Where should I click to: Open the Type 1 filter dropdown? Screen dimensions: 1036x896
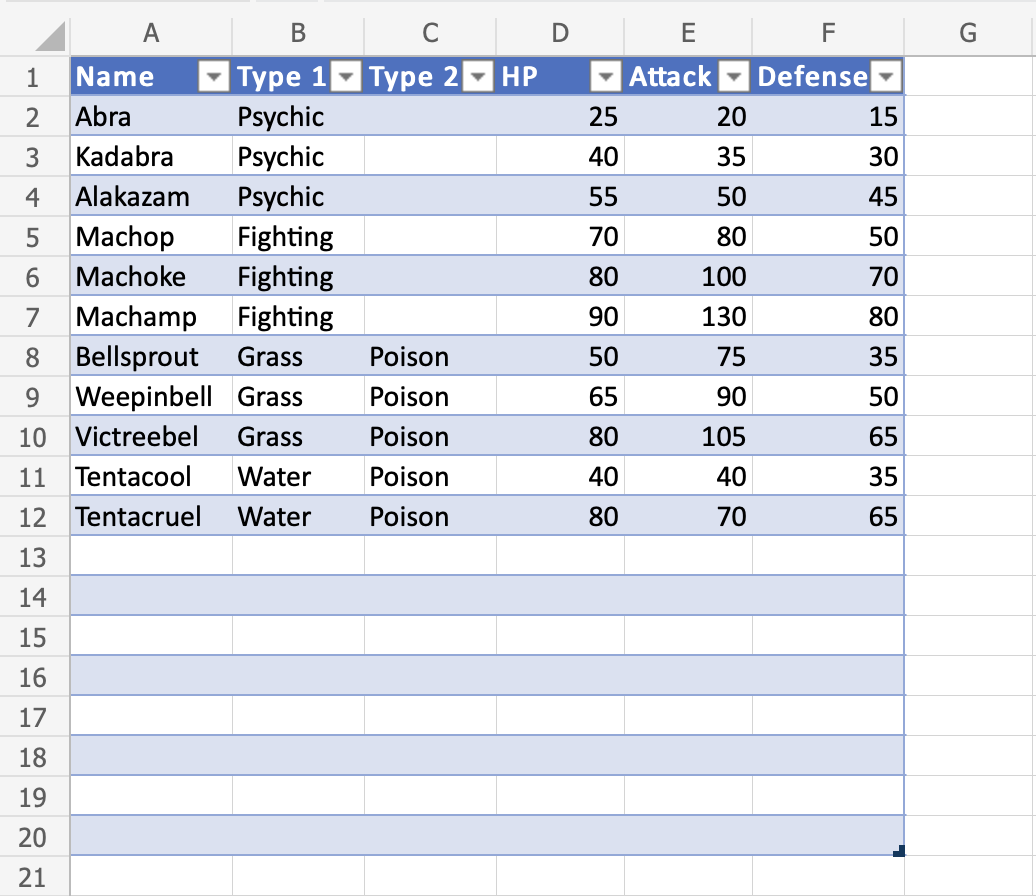pos(346,77)
